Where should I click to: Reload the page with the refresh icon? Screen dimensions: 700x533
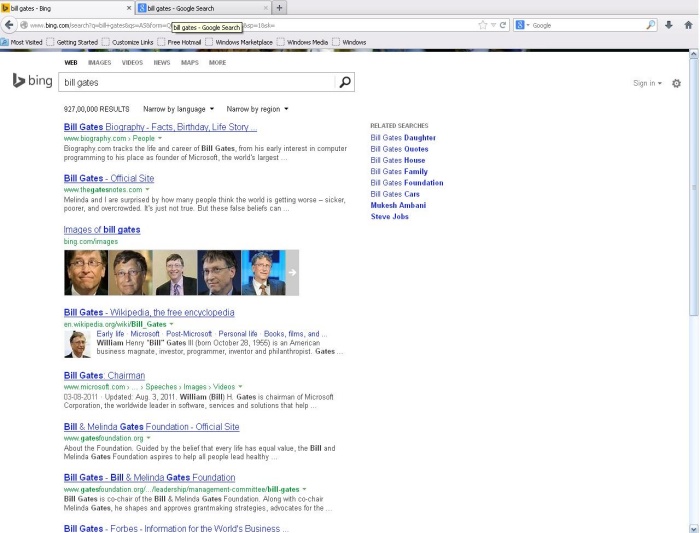tap(503, 25)
